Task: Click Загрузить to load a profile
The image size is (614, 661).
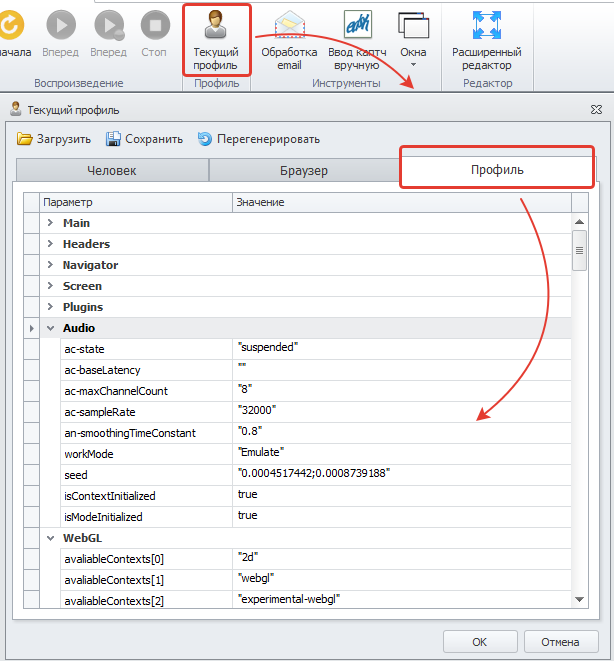Action: click(x=54, y=139)
